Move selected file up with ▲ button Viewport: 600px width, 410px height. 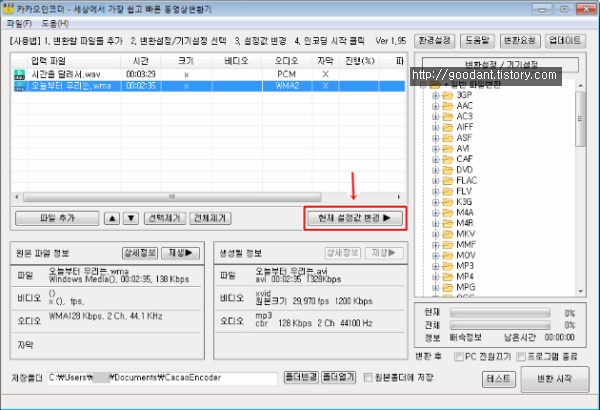tap(112, 219)
